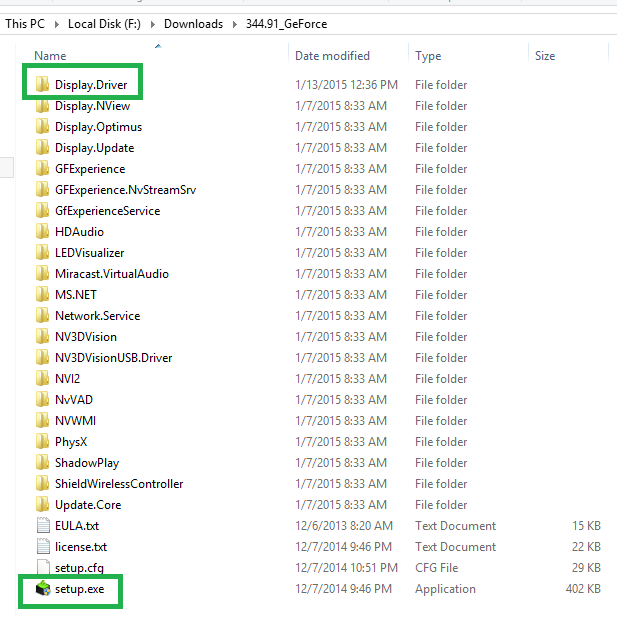Image resolution: width=617 pixels, height=617 pixels.
Task: Click the 15 KB size cell
Action: (x=586, y=525)
